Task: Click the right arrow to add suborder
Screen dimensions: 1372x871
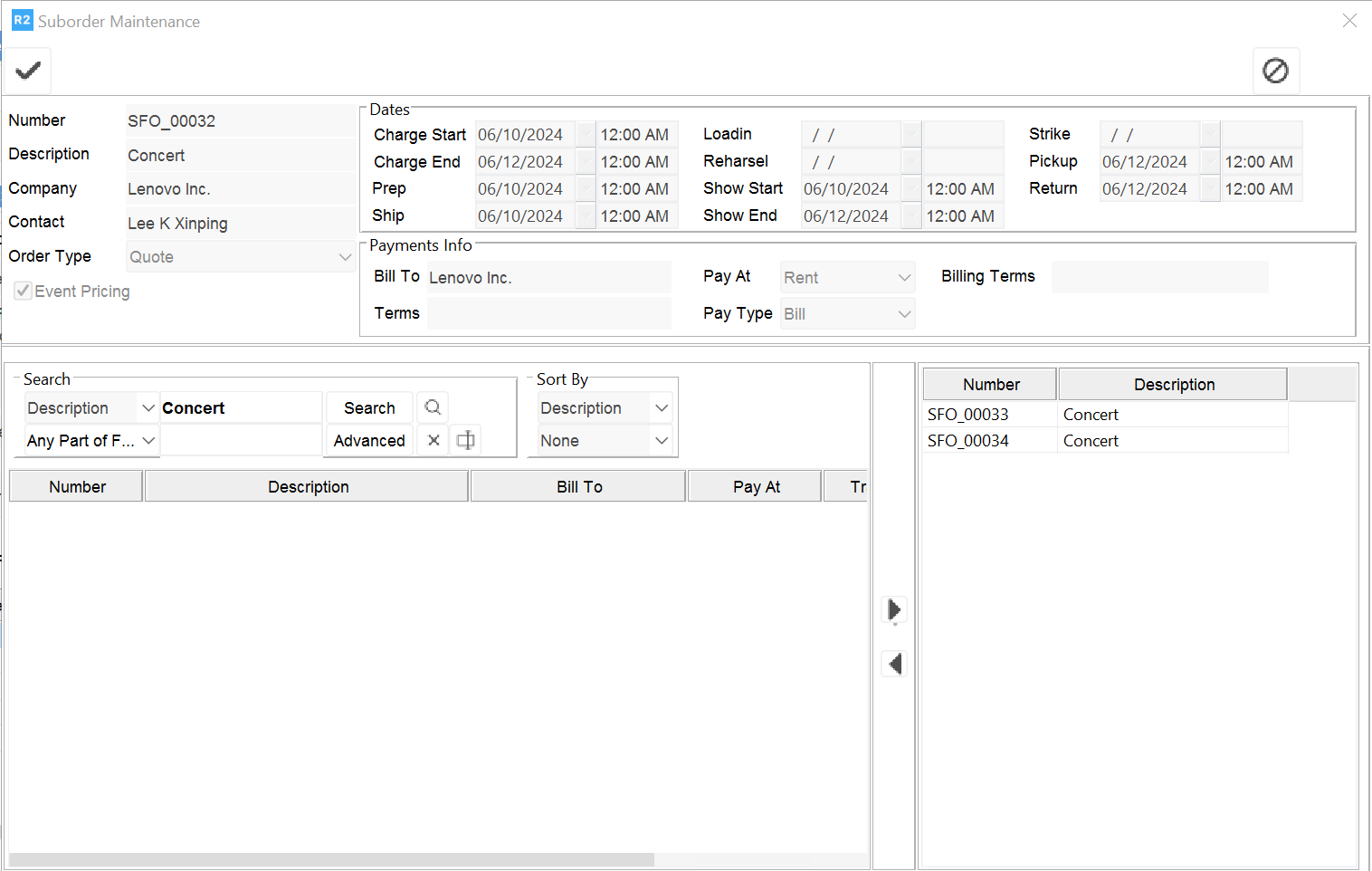Action: [x=894, y=609]
